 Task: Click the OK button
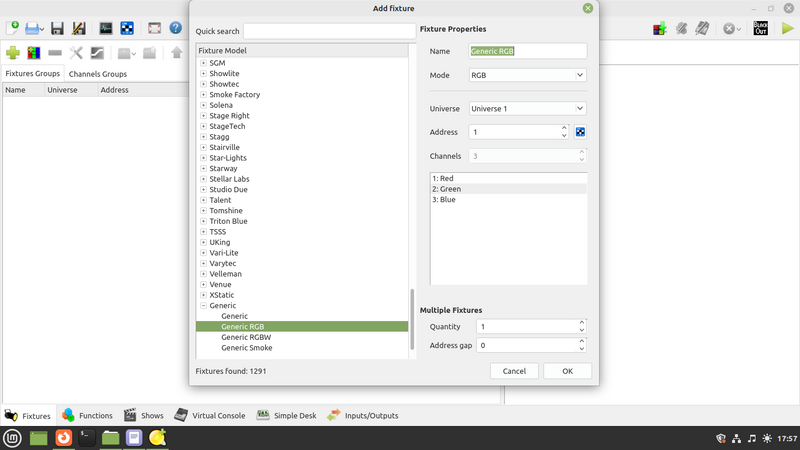567,371
